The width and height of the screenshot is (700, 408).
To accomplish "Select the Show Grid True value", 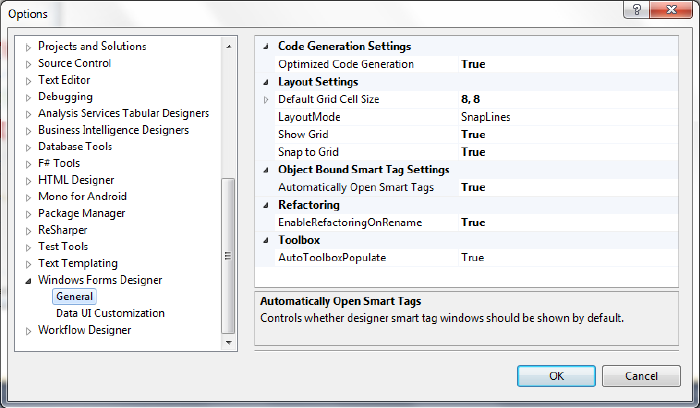I will [x=568, y=134].
